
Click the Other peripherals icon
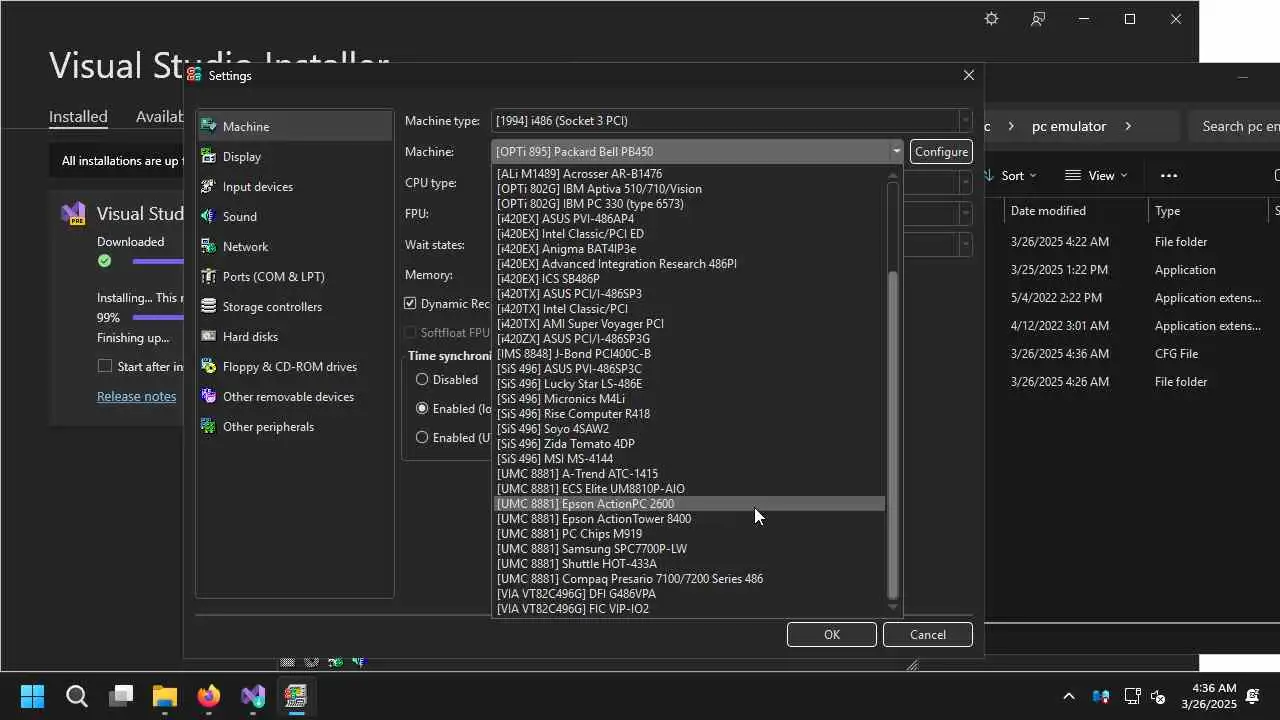pyautogui.click(x=208, y=426)
